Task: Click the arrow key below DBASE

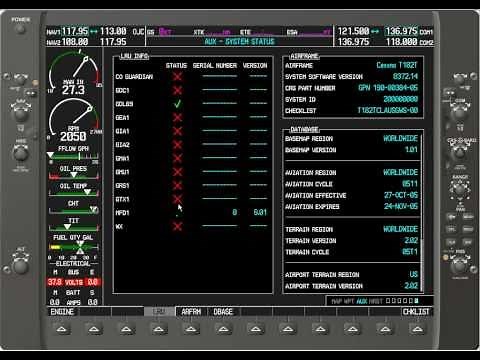Action: (x=223, y=330)
